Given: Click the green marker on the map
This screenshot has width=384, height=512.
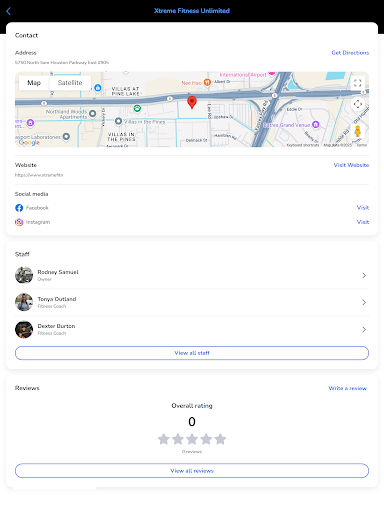Looking at the screenshot, I should [x=137, y=108].
